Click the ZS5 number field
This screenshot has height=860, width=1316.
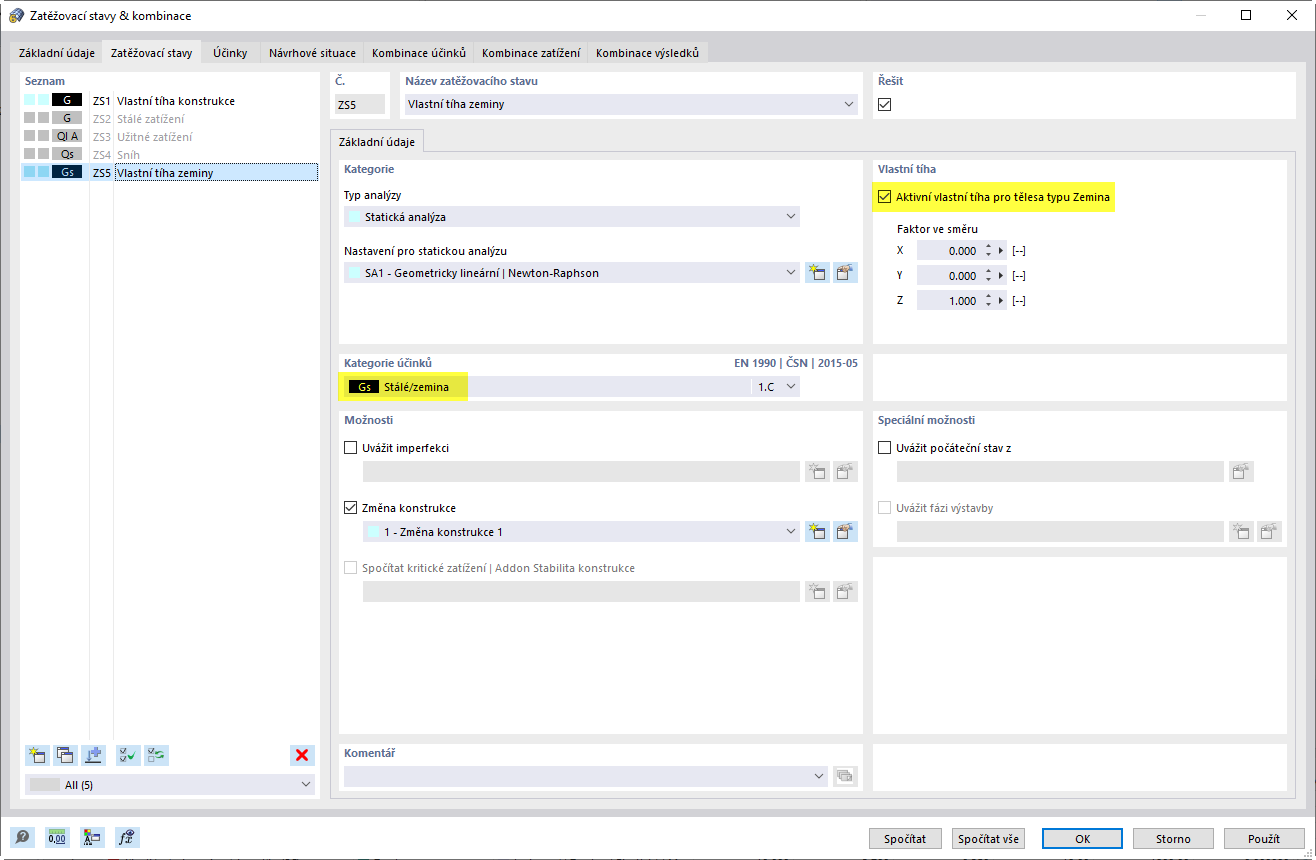pyautogui.click(x=360, y=104)
